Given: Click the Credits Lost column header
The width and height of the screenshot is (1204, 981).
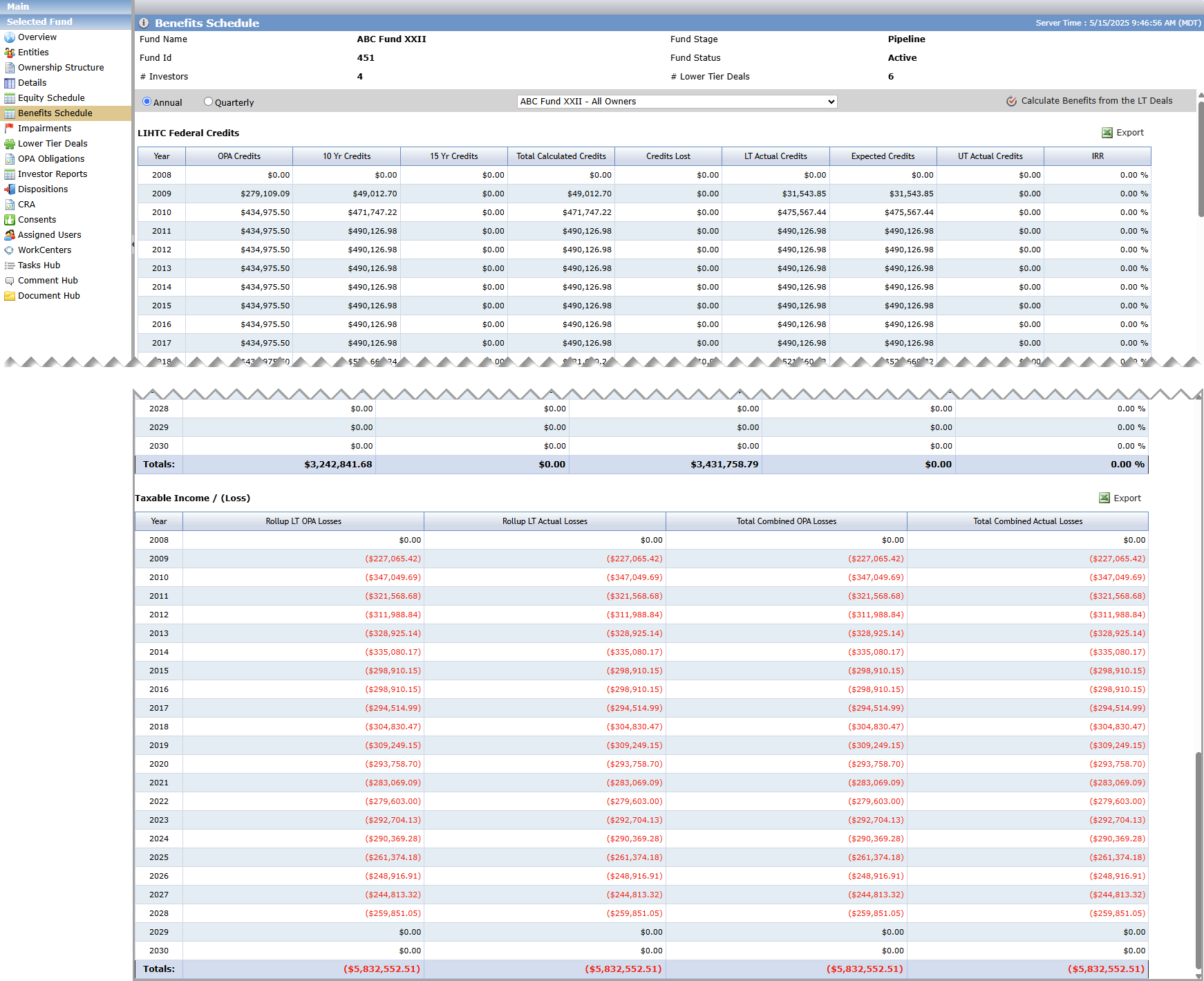Looking at the screenshot, I should (668, 156).
